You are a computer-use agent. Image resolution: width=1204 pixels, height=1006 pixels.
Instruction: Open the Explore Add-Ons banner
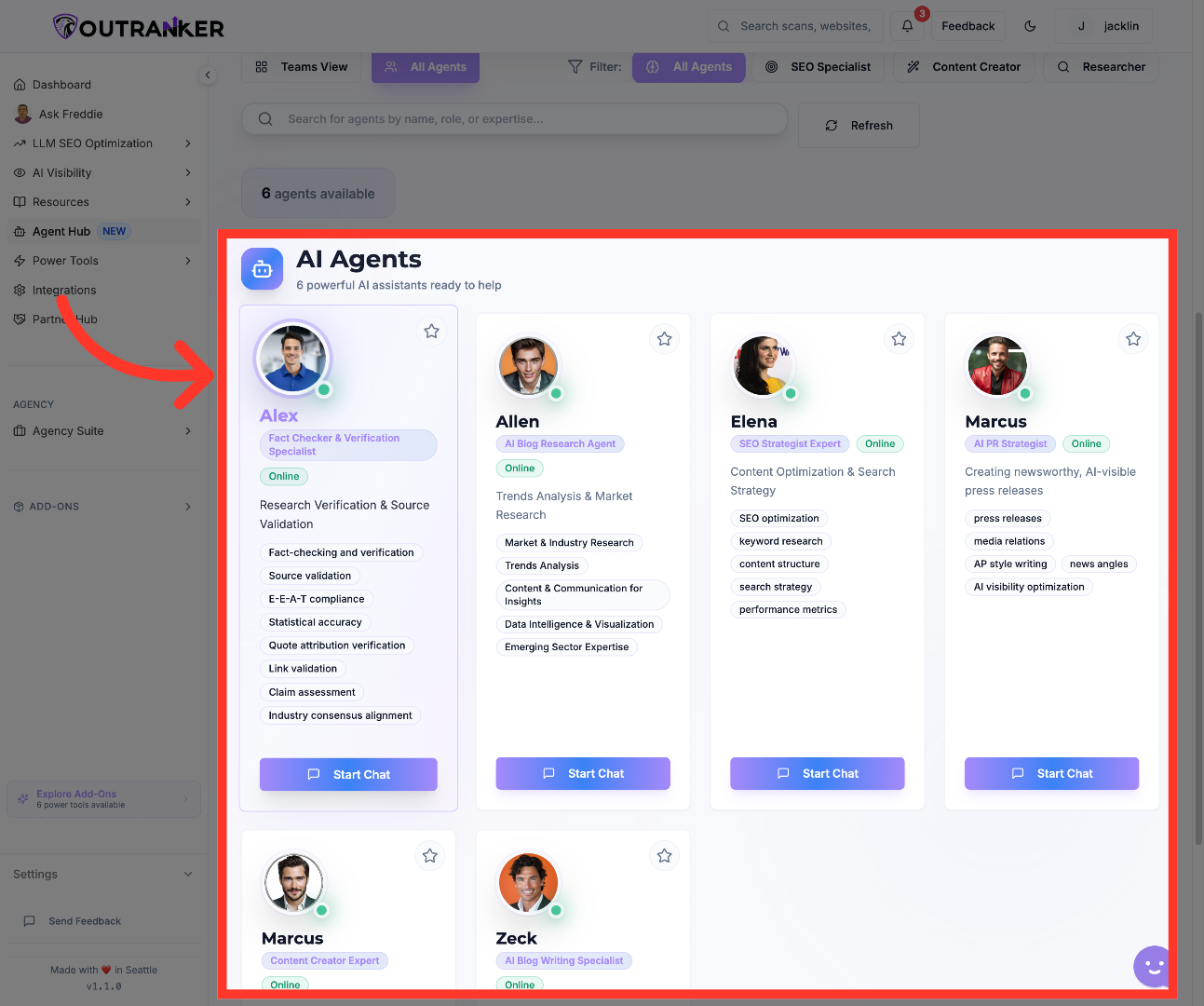(103, 799)
